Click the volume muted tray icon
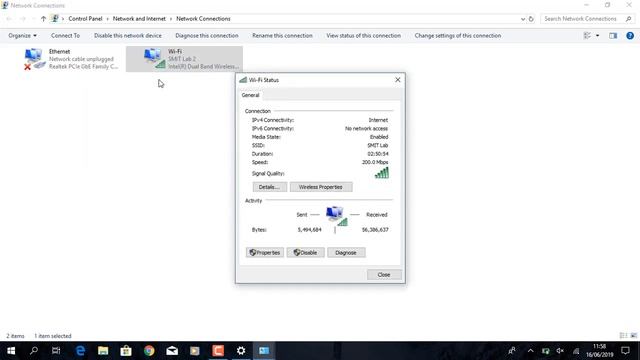The width and height of the screenshot is (640, 360). tap(560, 351)
